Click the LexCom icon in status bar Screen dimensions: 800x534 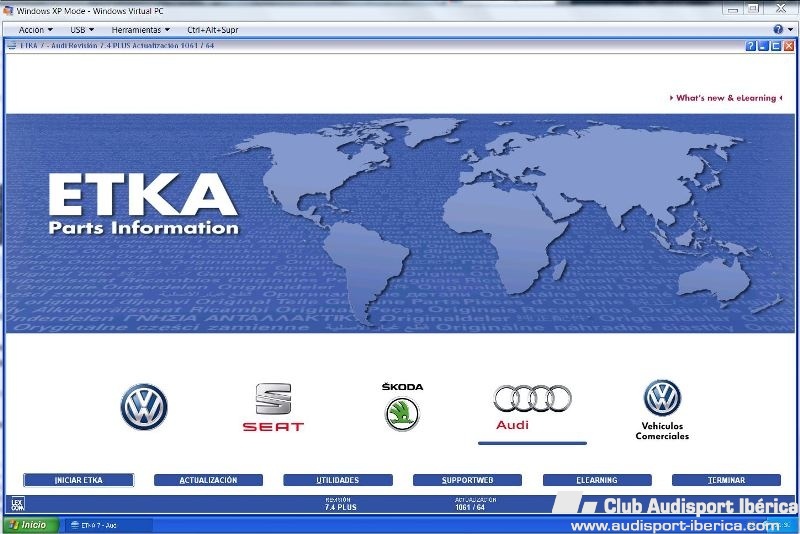point(16,505)
